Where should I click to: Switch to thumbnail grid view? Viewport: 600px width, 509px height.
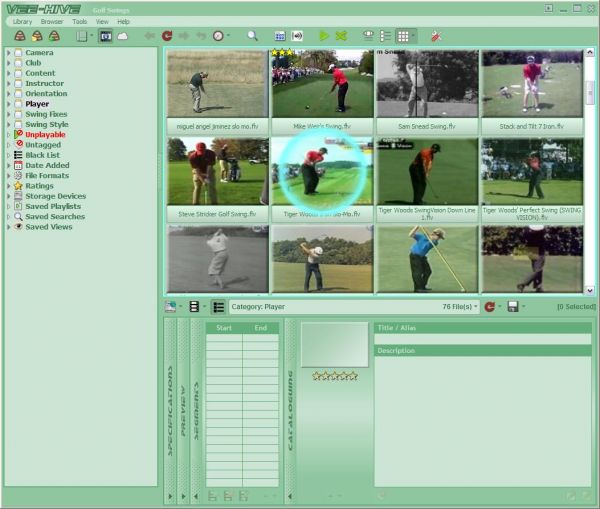(x=403, y=36)
